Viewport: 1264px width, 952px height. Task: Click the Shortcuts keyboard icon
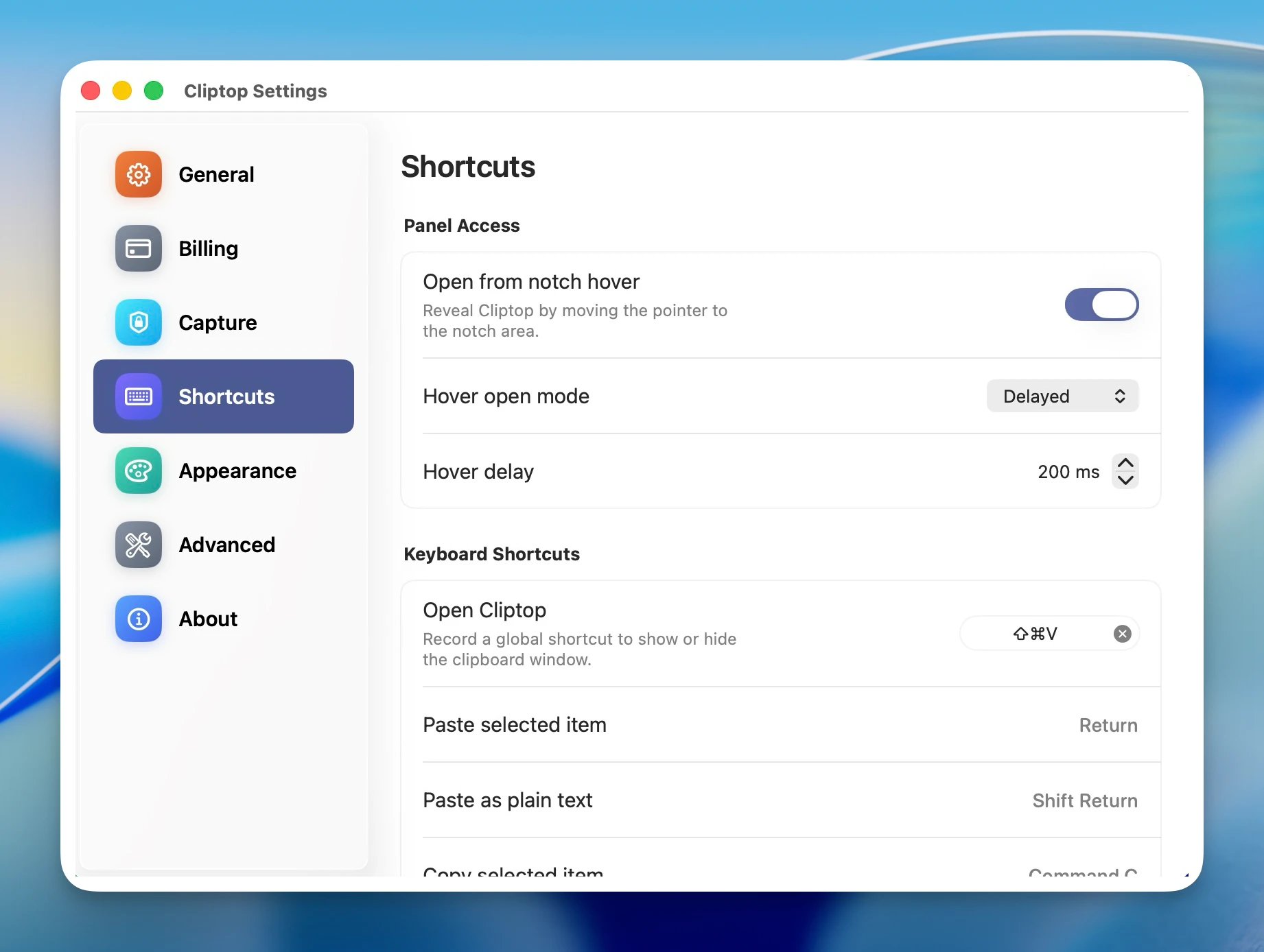point(139,396)
